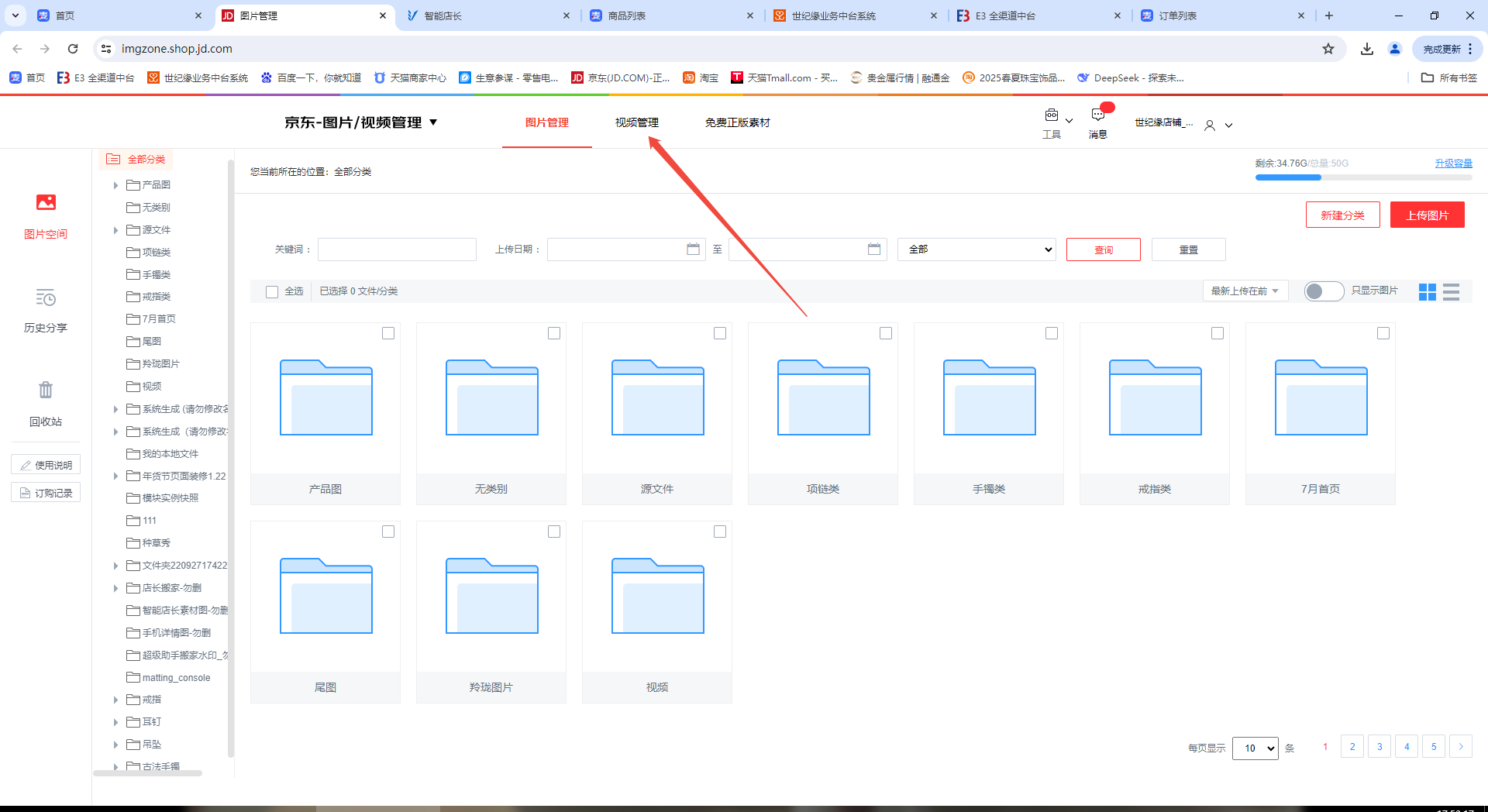Open the 全部 type filter dropdown
This screenshot has width=1488, height=812.
coord(976,249)
